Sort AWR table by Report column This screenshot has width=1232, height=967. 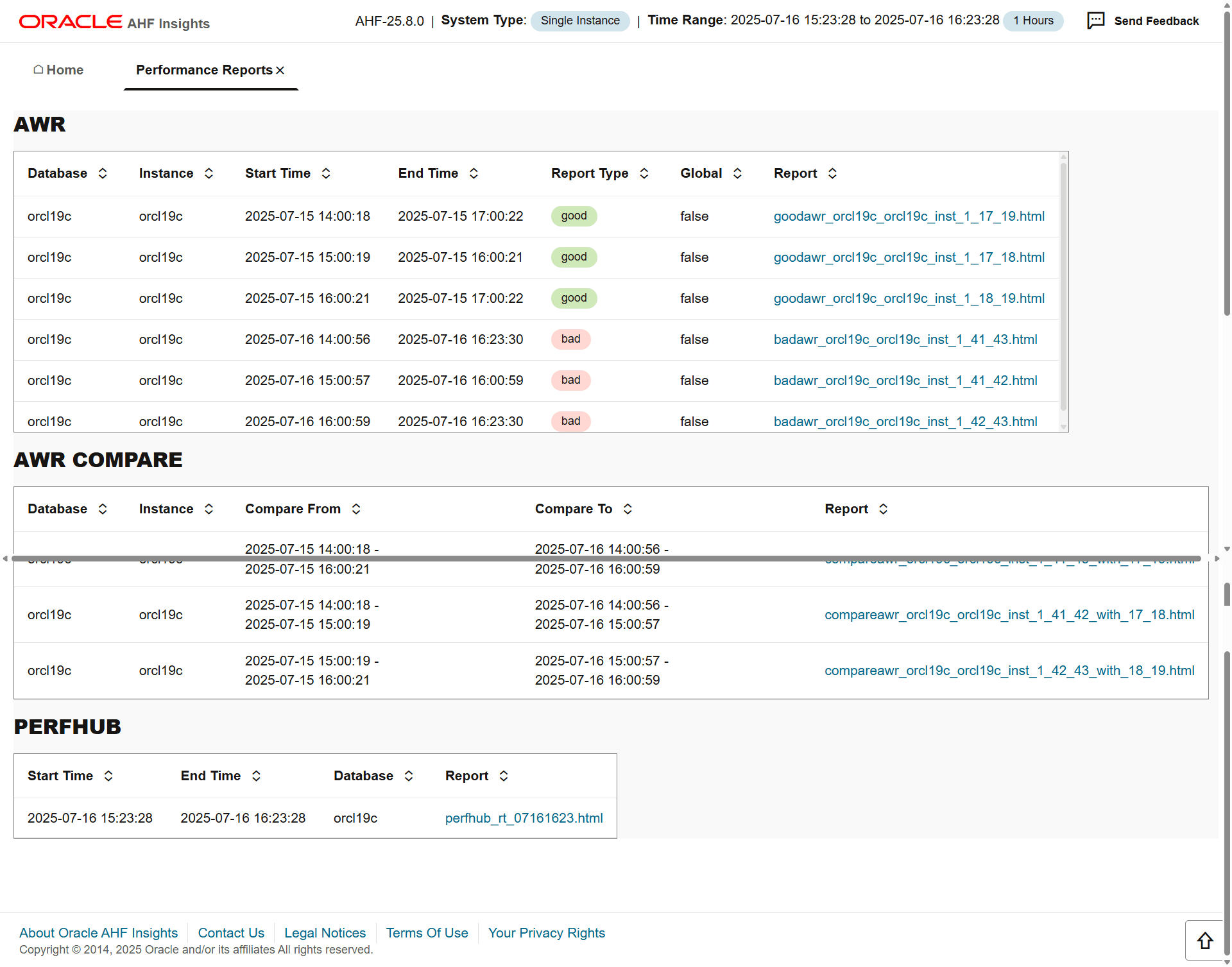pos(832,173)
